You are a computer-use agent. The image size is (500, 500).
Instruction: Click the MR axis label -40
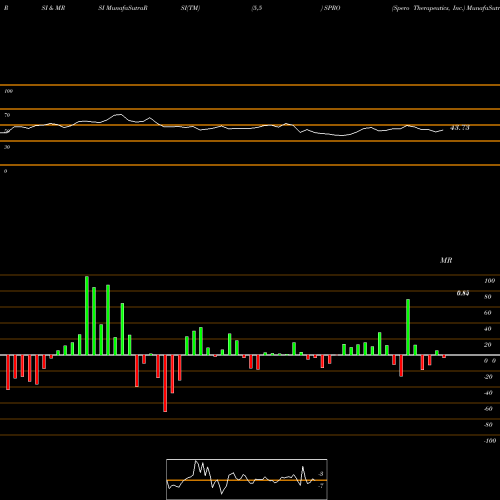coord(488,393)
